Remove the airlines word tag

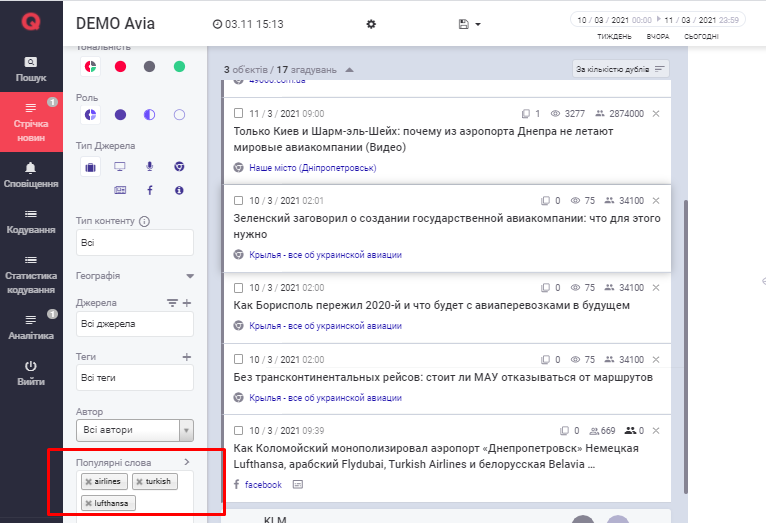tap(88, 481)
